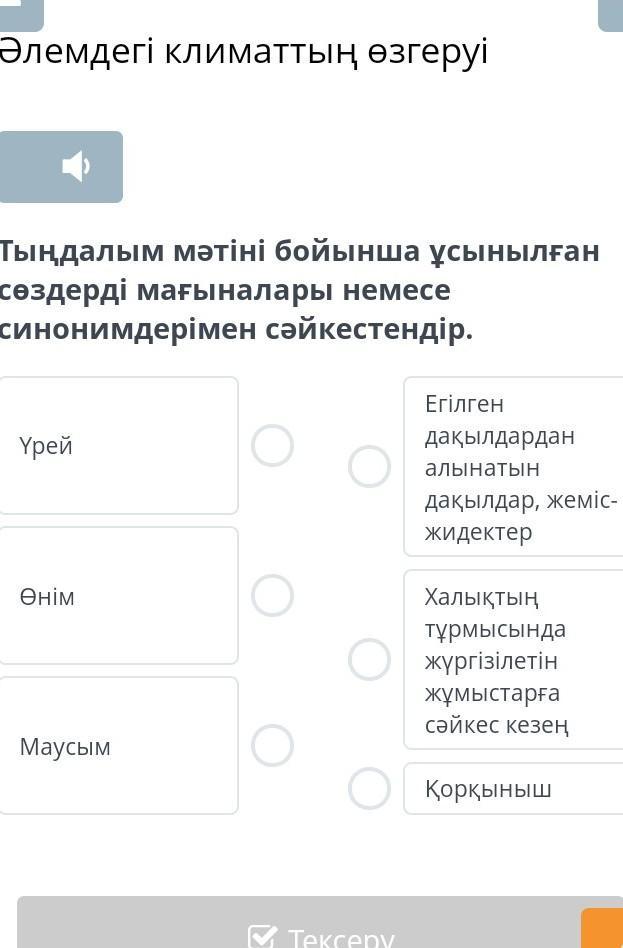Viewport: 623px width, 948px height.
Task: Click the Әлемдегі климаттың өзгеруі heading
Action: pos(243,52)
